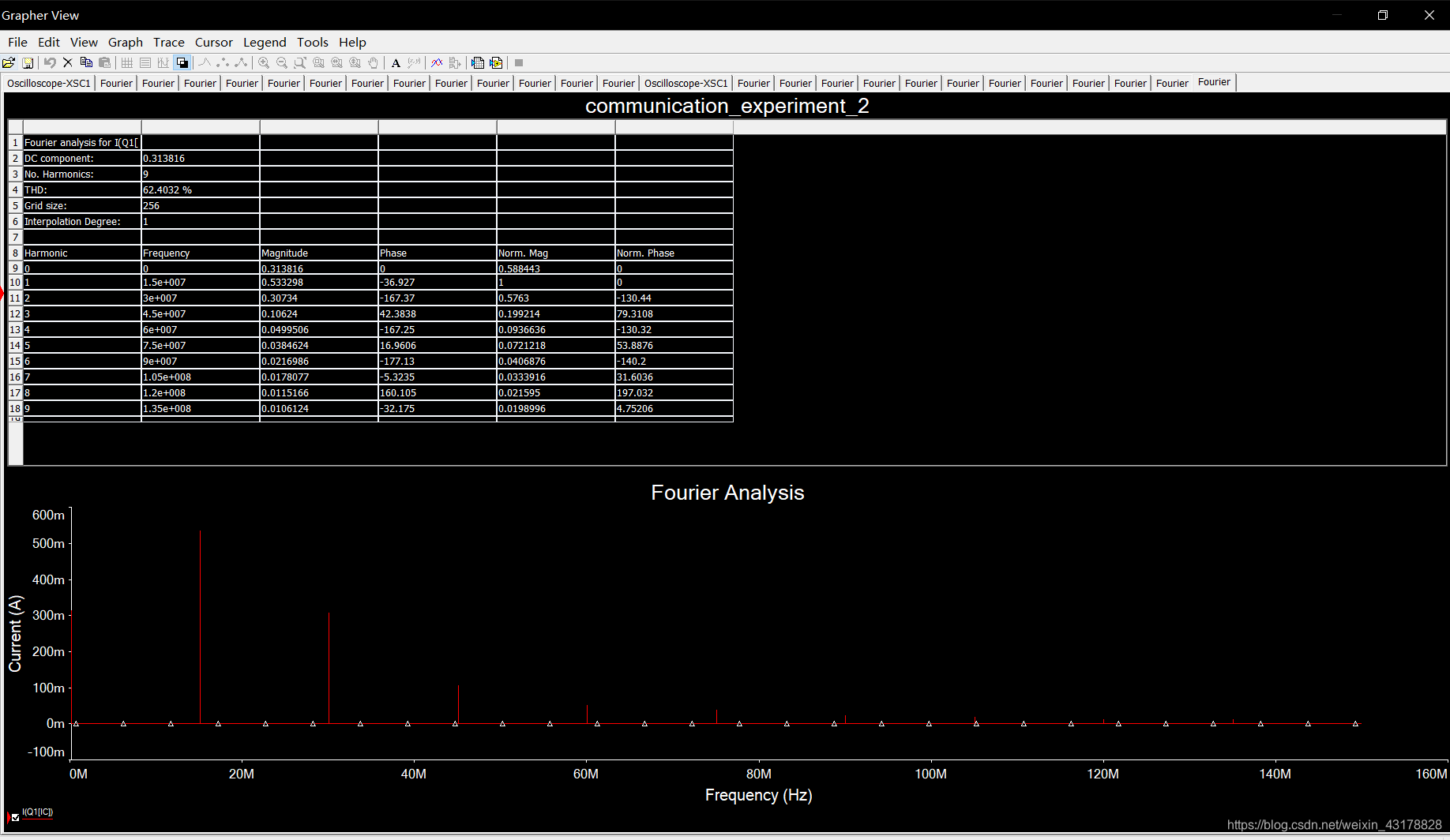Click the Save toolbar icon
This screenshot has height=840, width=1450.
pos(28,63)
